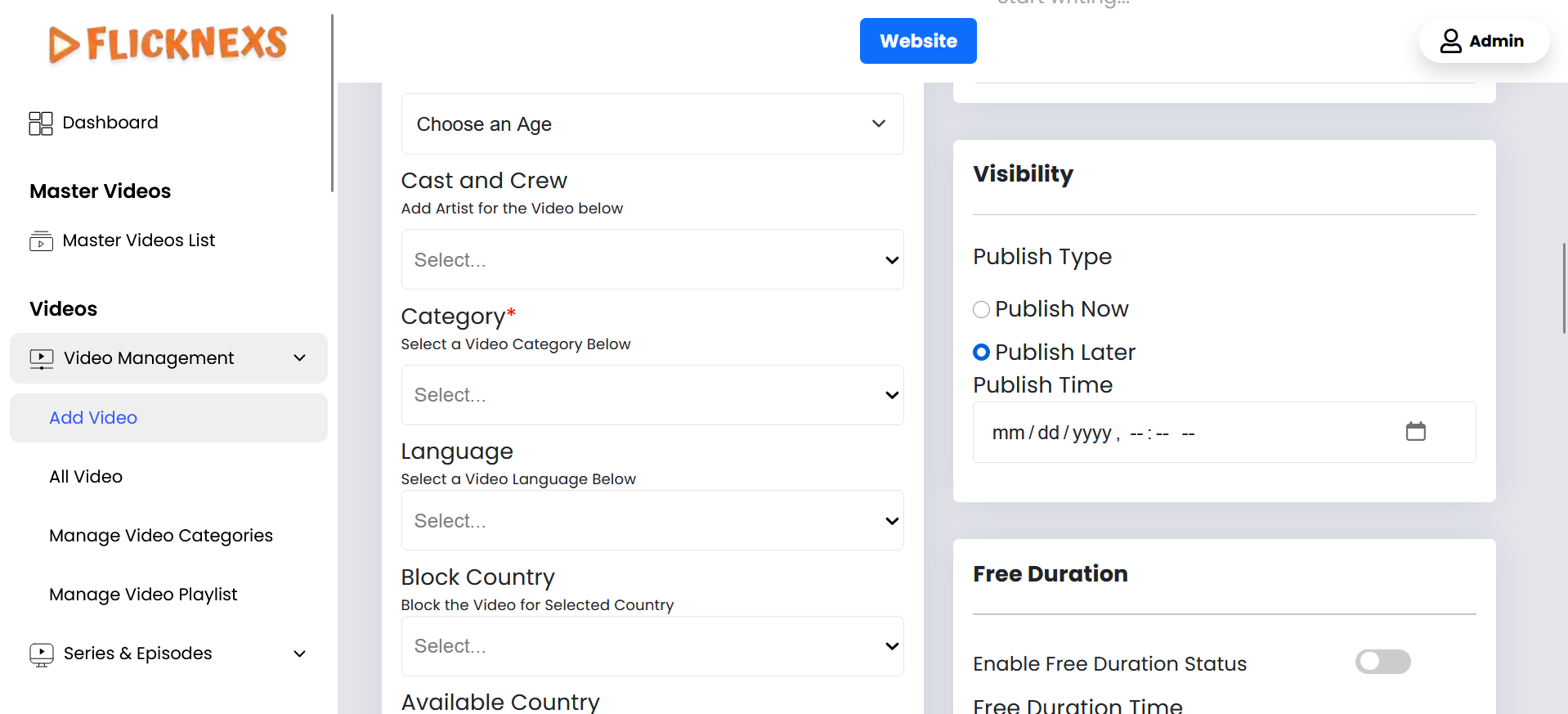Select the Publish Later radio option
1568x714 pixels.
[x=981, y=353]
